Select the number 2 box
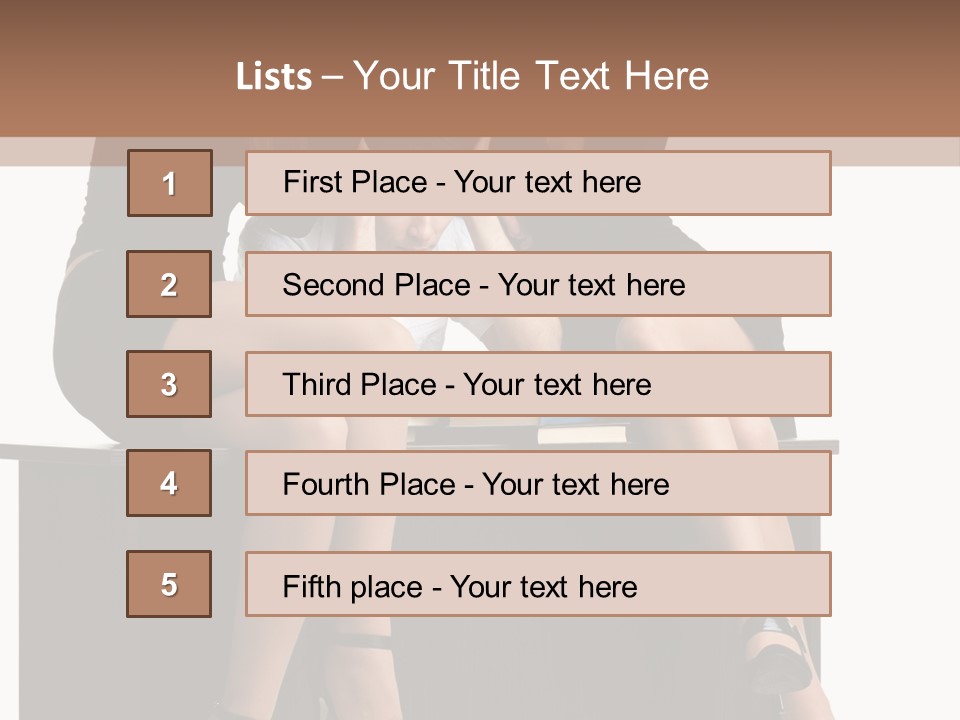 click(x=169, y=284)
